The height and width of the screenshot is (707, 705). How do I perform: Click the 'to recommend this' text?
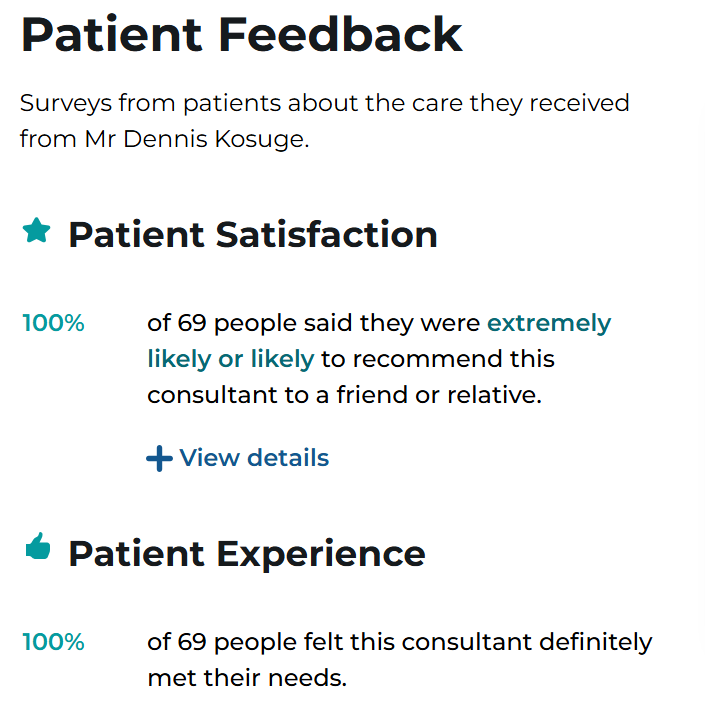click(x=438, y=359)
